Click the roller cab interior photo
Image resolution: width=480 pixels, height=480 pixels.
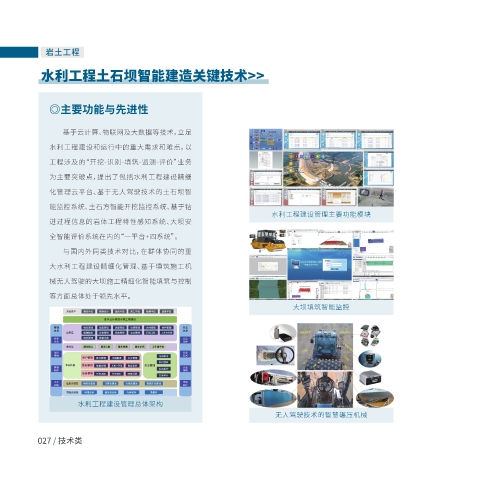point(325,389)
